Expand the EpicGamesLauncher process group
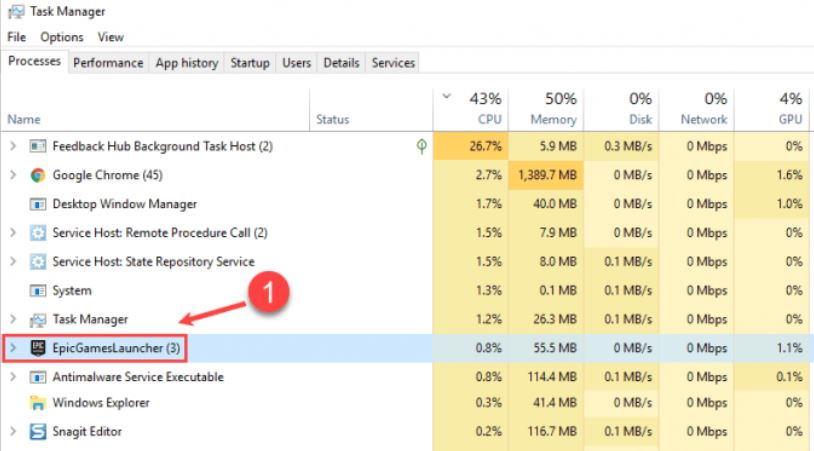Image resolution: width=814 pixels, height=451 pixels. click(x=13, y=348)
